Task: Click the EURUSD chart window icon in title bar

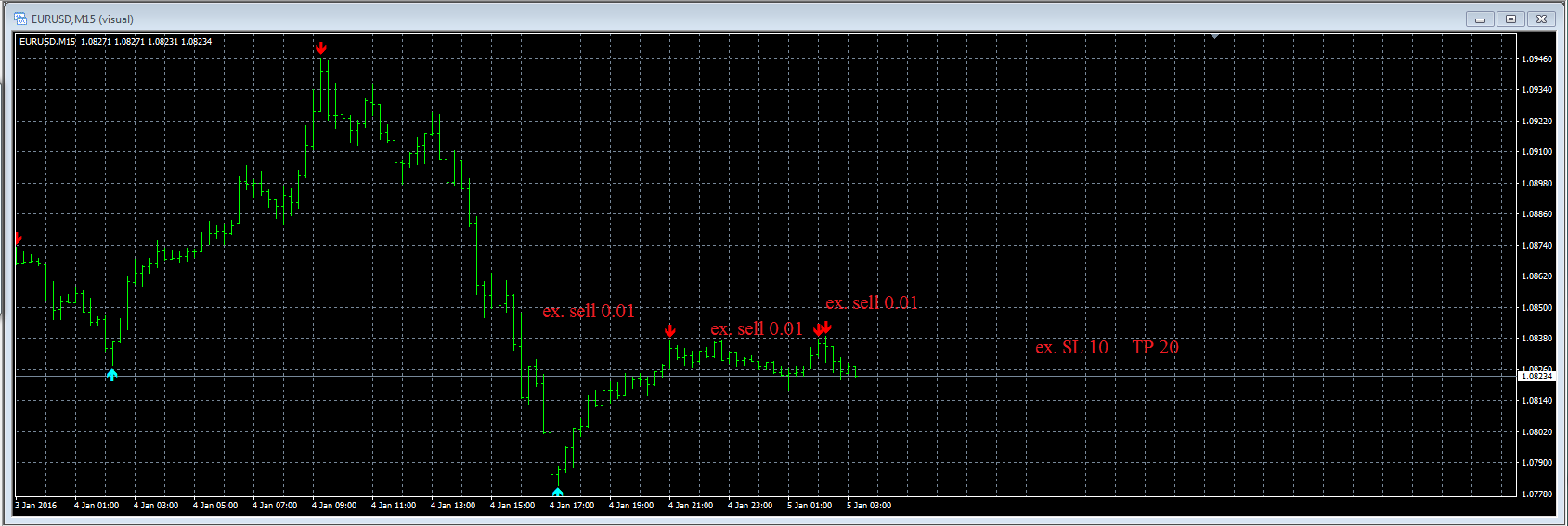Action: pyautogui.click(x=20, y=19)
